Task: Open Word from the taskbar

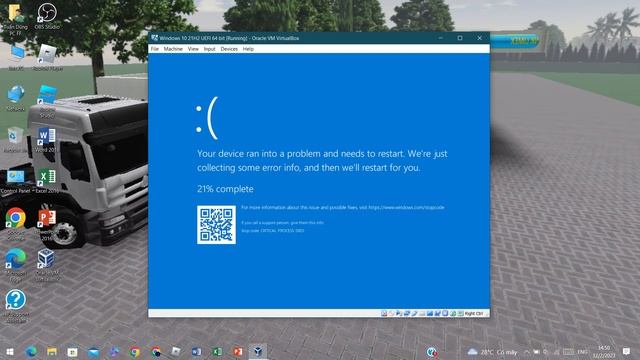Action: (196, 351)
